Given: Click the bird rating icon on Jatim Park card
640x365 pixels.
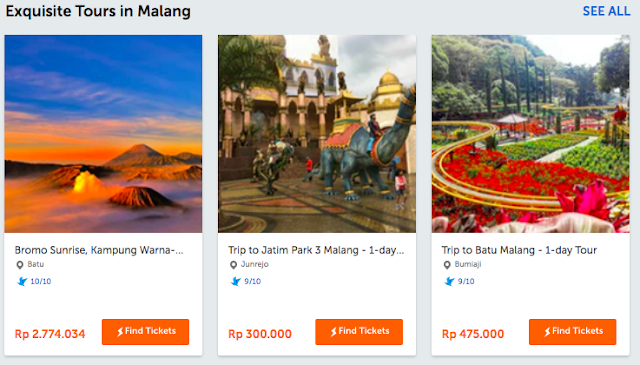Looking at the screenshot, I should 236,281.
